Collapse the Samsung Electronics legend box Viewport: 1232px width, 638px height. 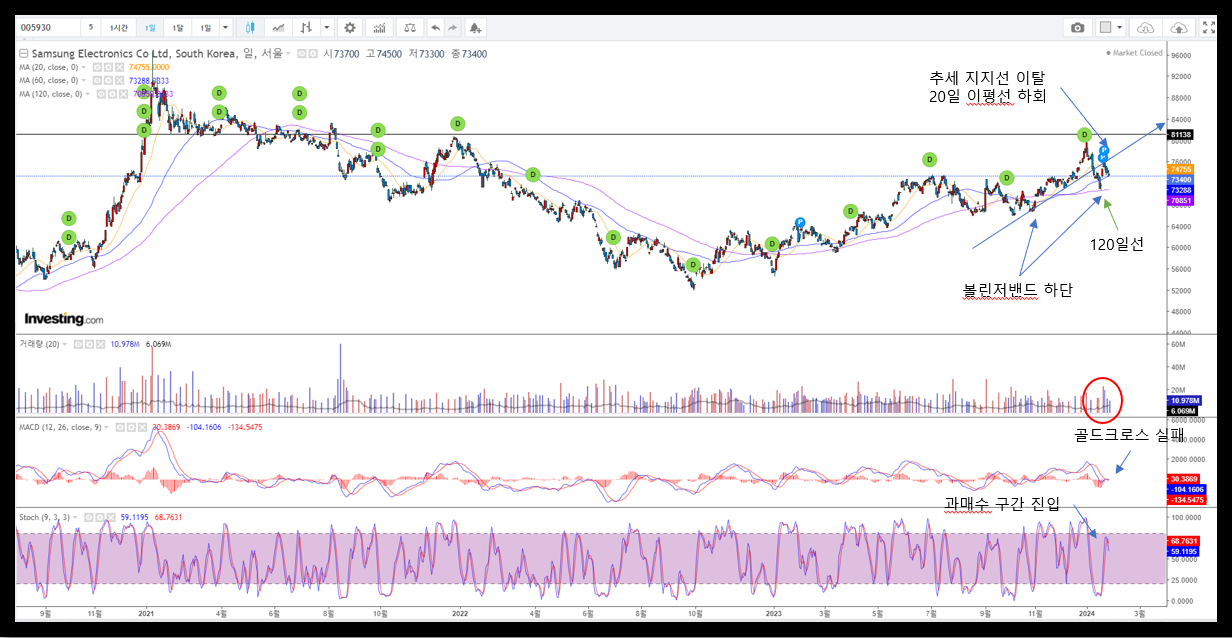pos(24,54)
